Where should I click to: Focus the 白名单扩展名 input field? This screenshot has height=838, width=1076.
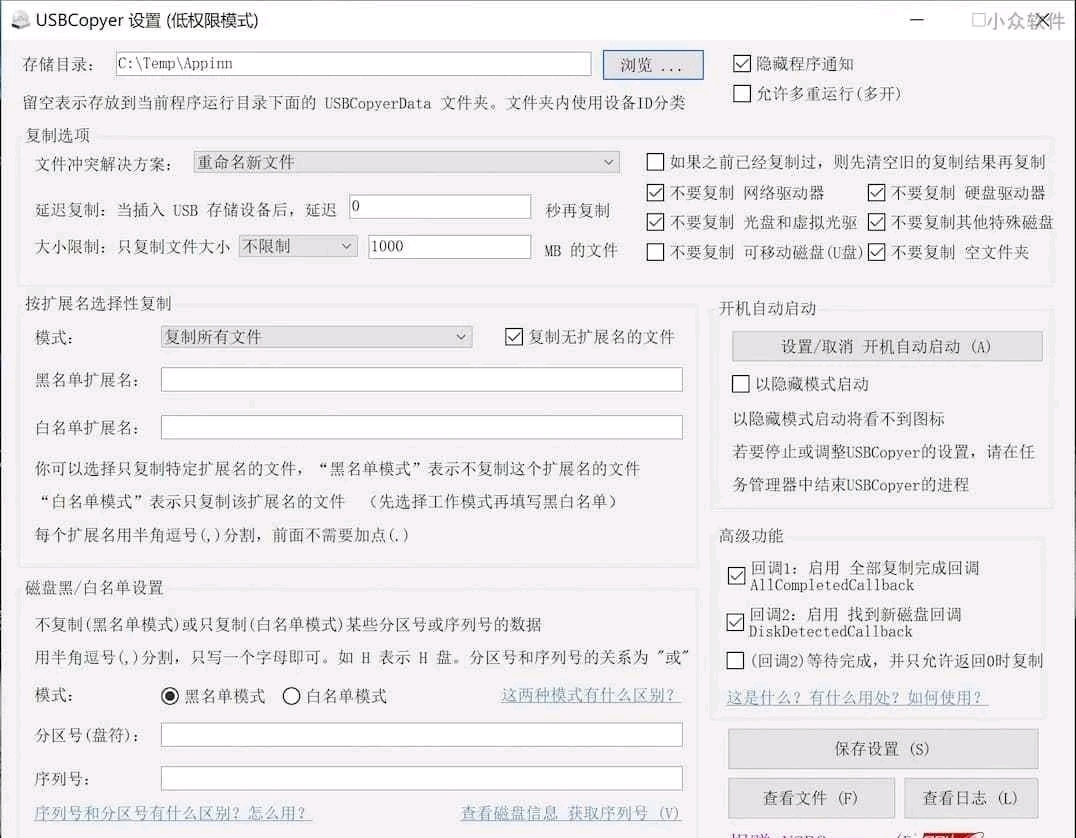(x=421, y=427)
